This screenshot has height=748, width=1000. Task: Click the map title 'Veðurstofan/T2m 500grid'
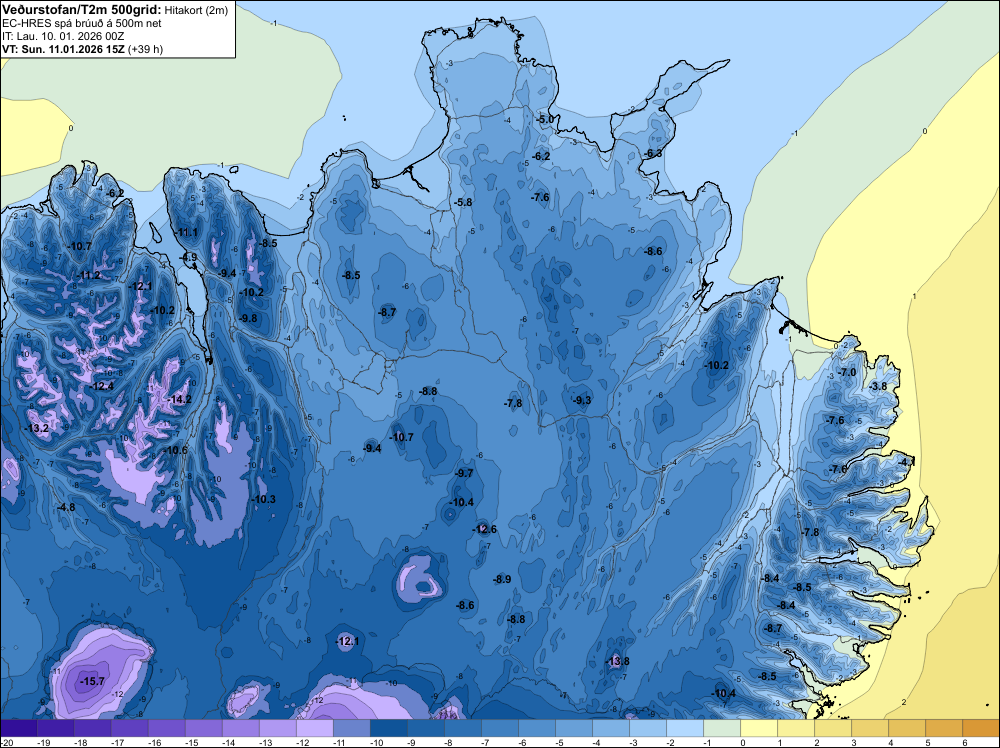click(82, 10)
